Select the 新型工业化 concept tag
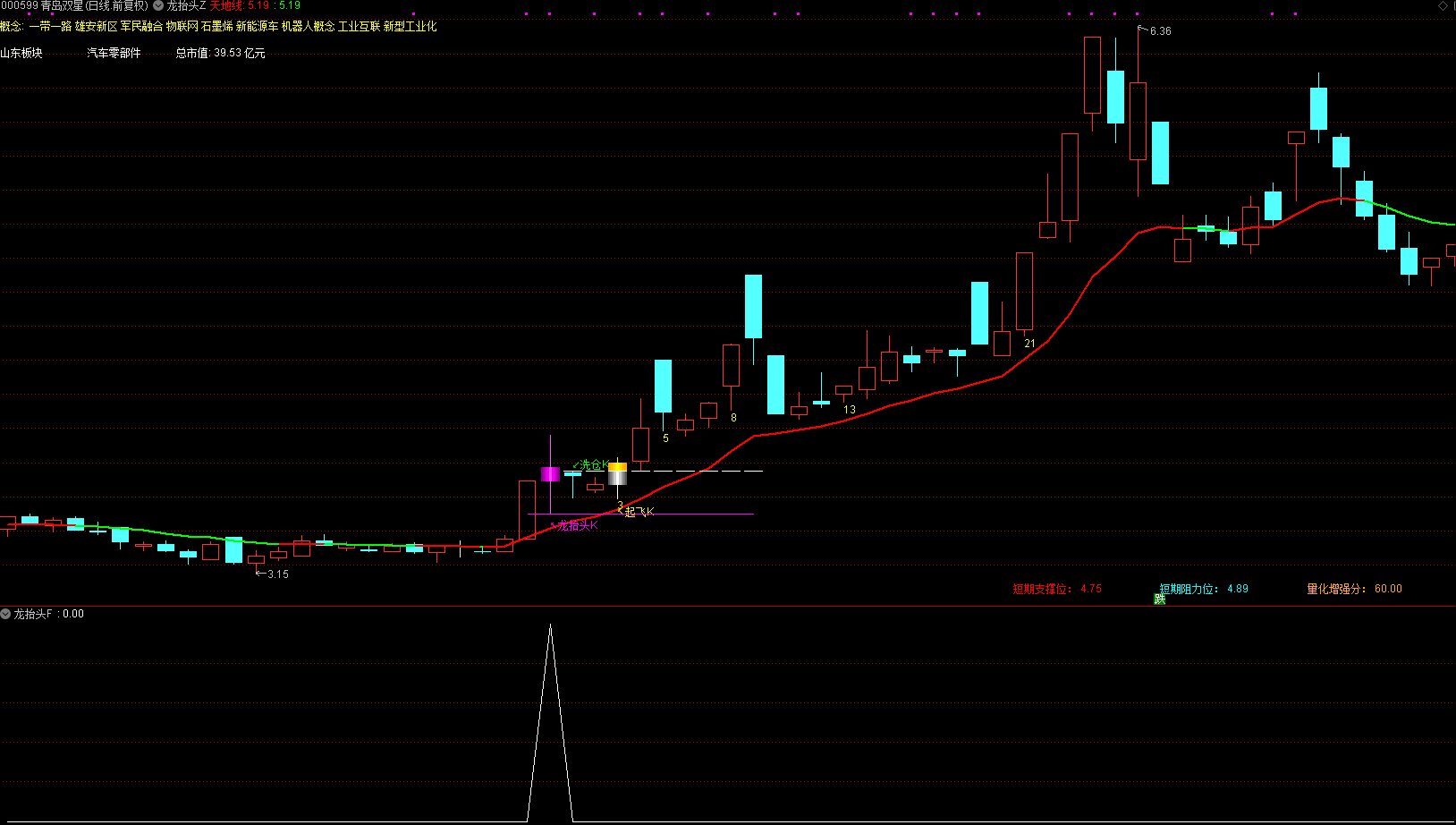Image resolution: width=1456 pixels, height=825 pixels. coord(411,27)
